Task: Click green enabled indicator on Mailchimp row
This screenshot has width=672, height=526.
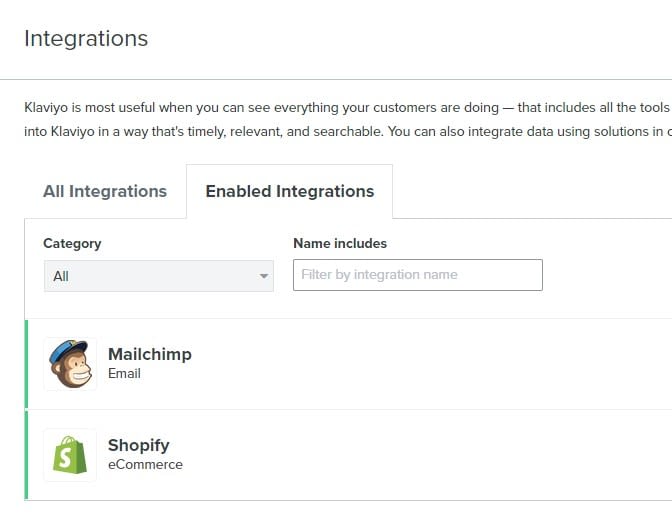Action: click(x=26, y=364)
